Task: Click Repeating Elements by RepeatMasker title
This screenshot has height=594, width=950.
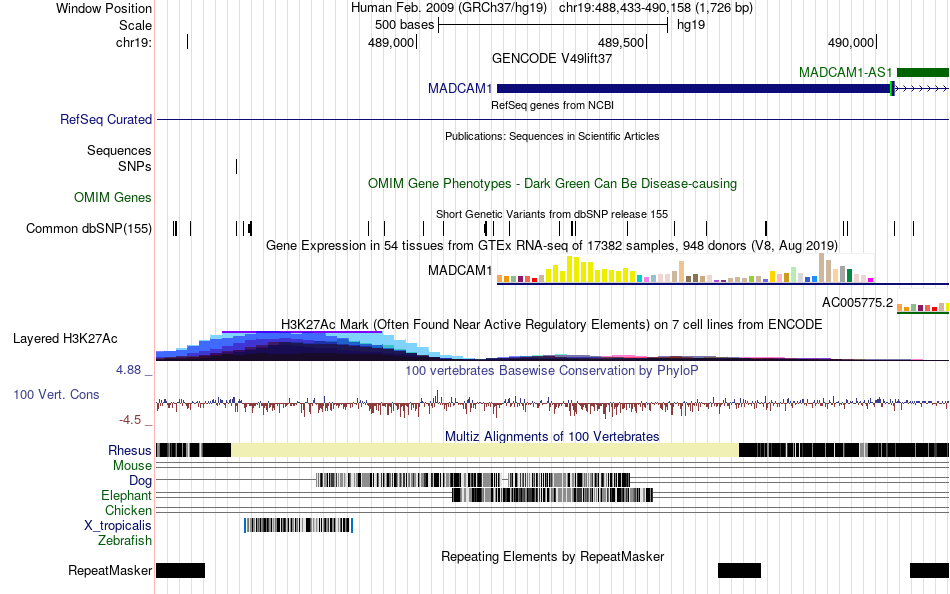Action: [553, 556]
